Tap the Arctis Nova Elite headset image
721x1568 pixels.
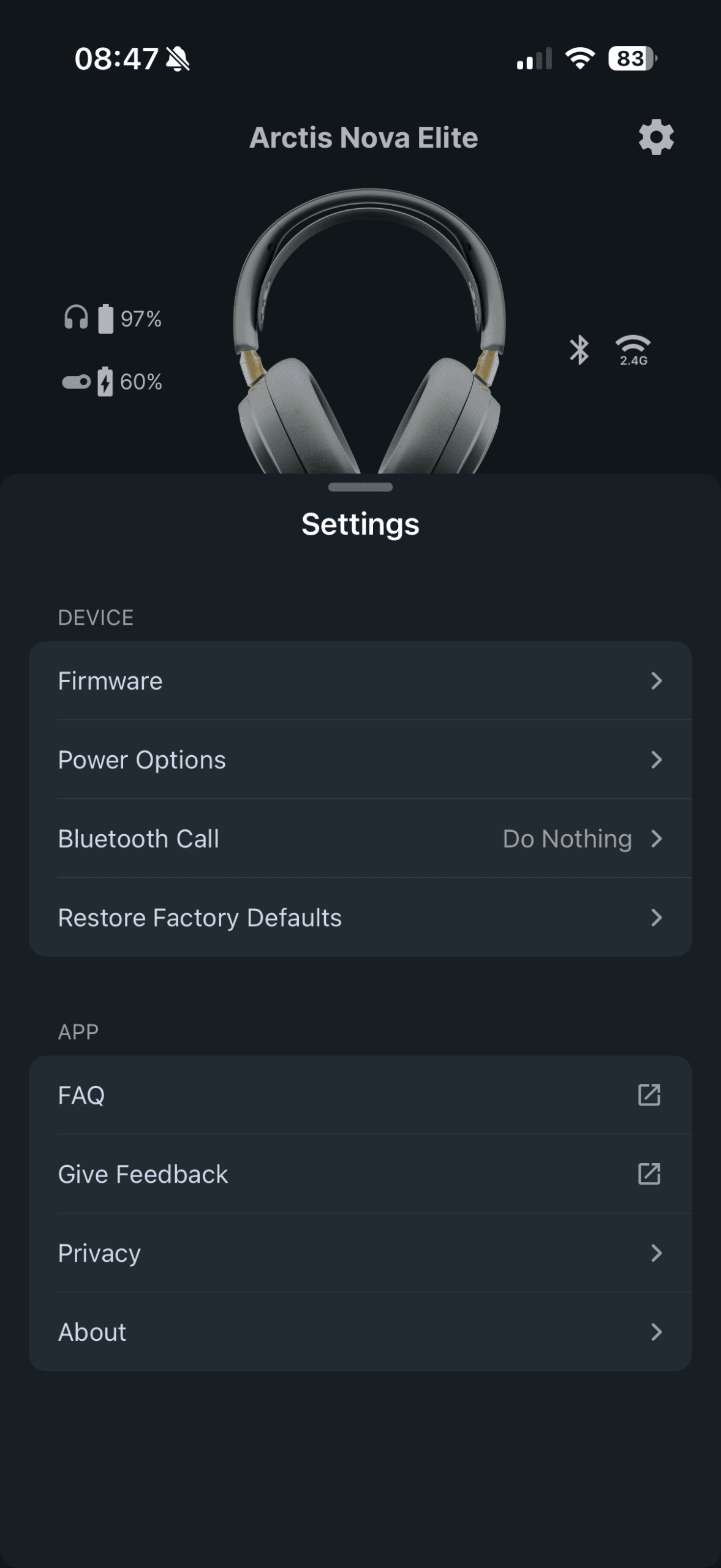(x=369, y=331)
